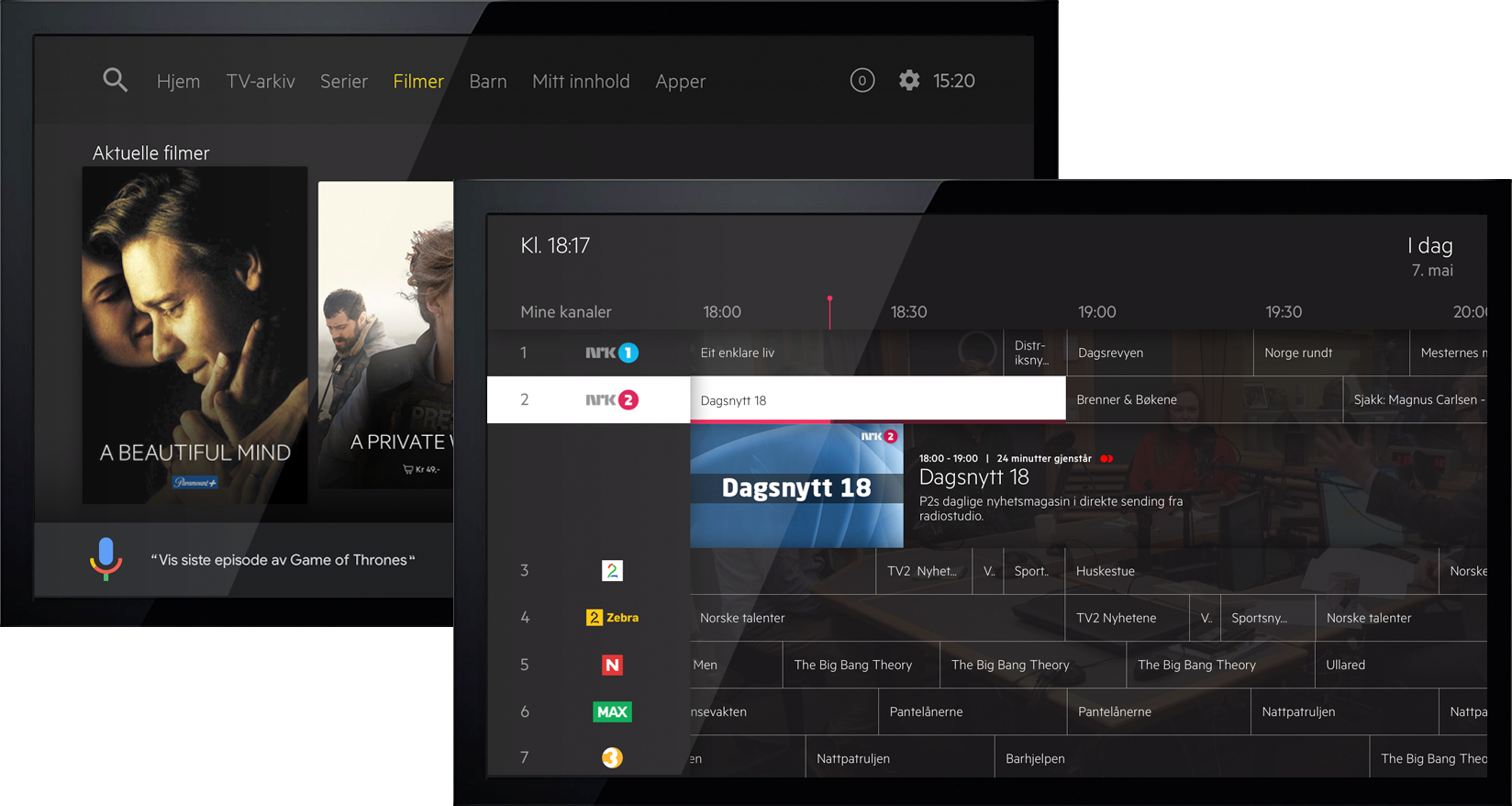The image size is (1512, 806).
Task: Go to Hjem tab
Action: pos(178,82)
